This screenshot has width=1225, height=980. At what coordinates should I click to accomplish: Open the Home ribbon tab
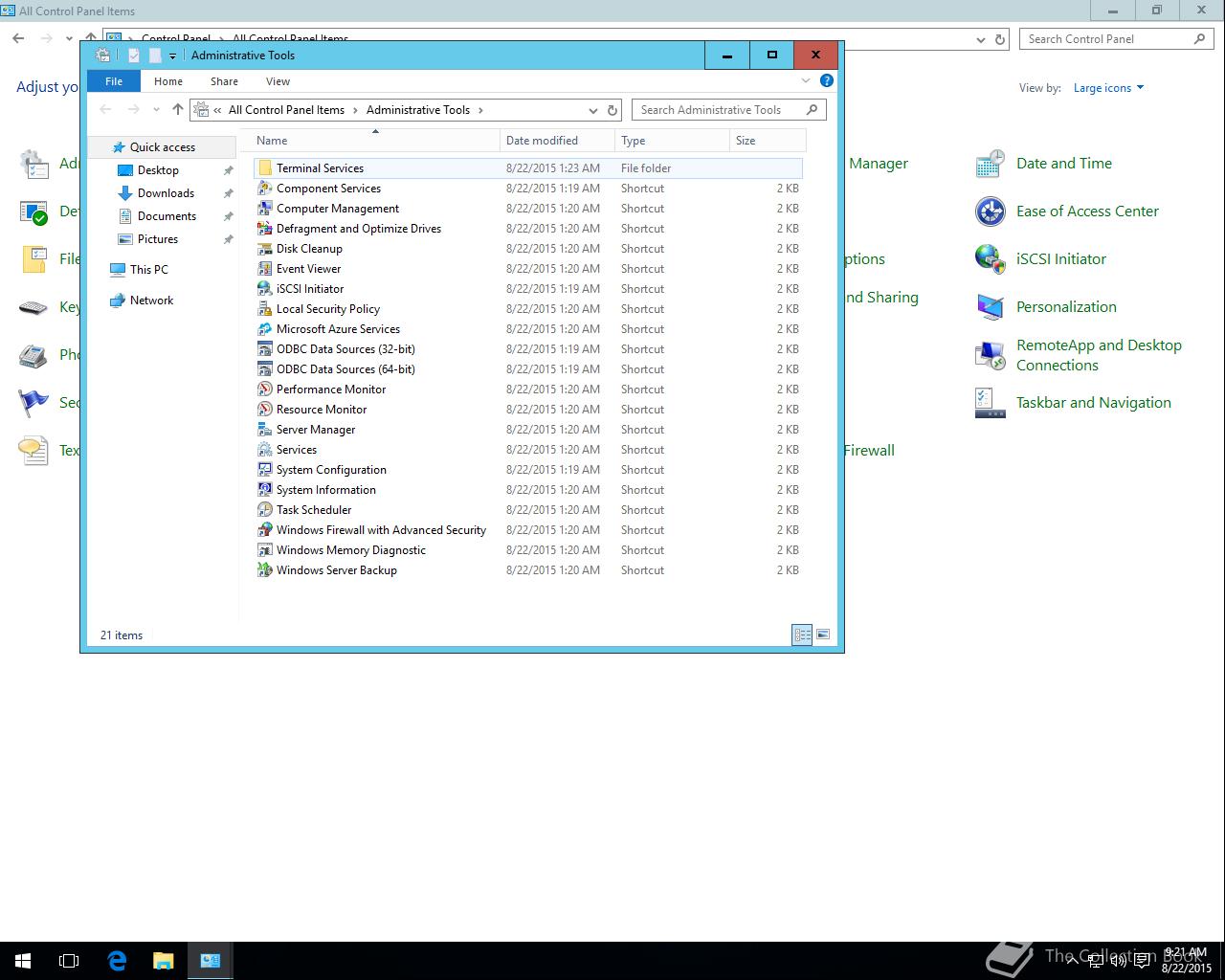tap(168, 81)
